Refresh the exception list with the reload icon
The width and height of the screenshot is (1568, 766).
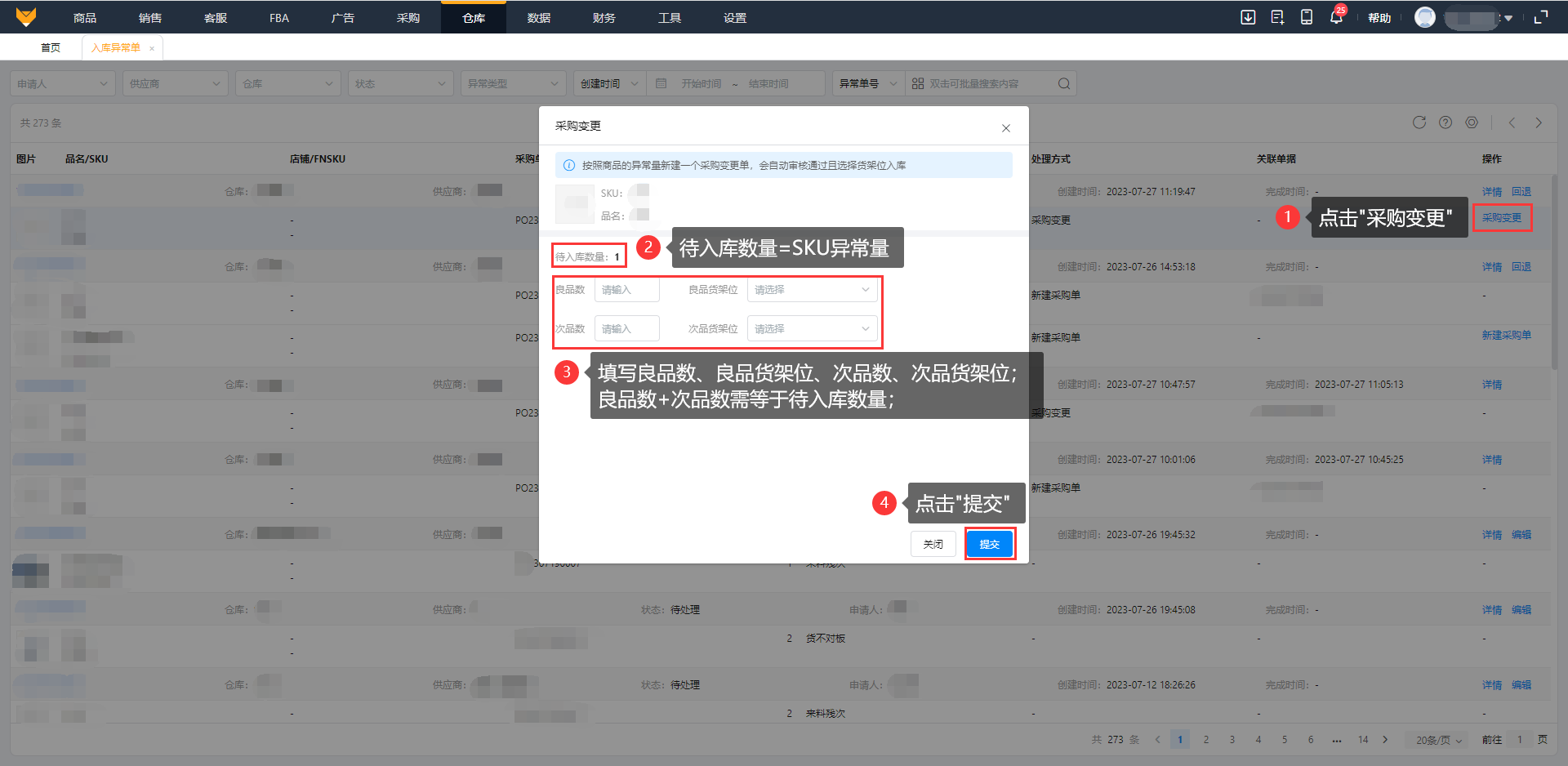1419,122
